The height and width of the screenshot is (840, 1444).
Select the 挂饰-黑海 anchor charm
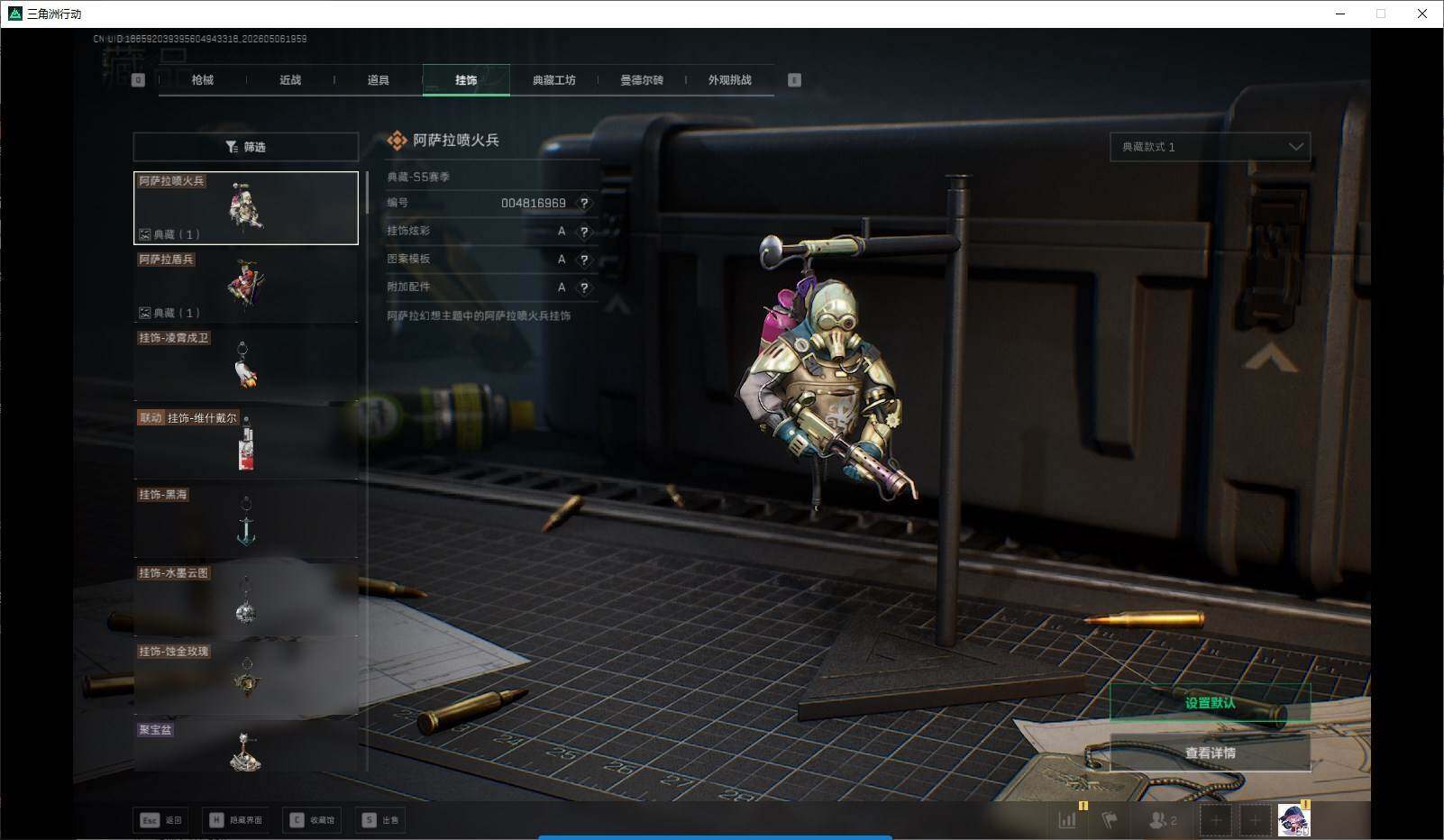(246, 522)
